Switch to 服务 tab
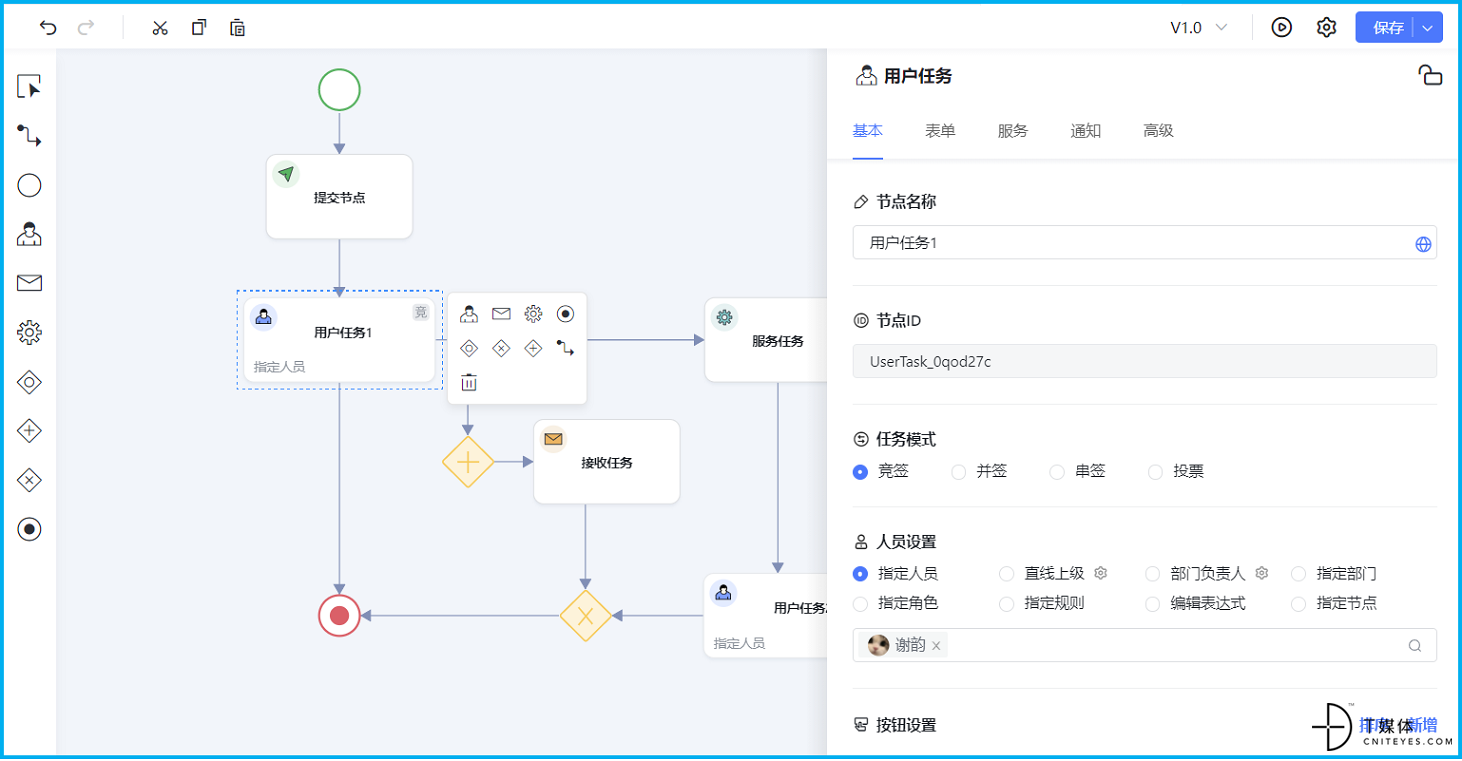1462x761 pixels. pos(1013,130)
